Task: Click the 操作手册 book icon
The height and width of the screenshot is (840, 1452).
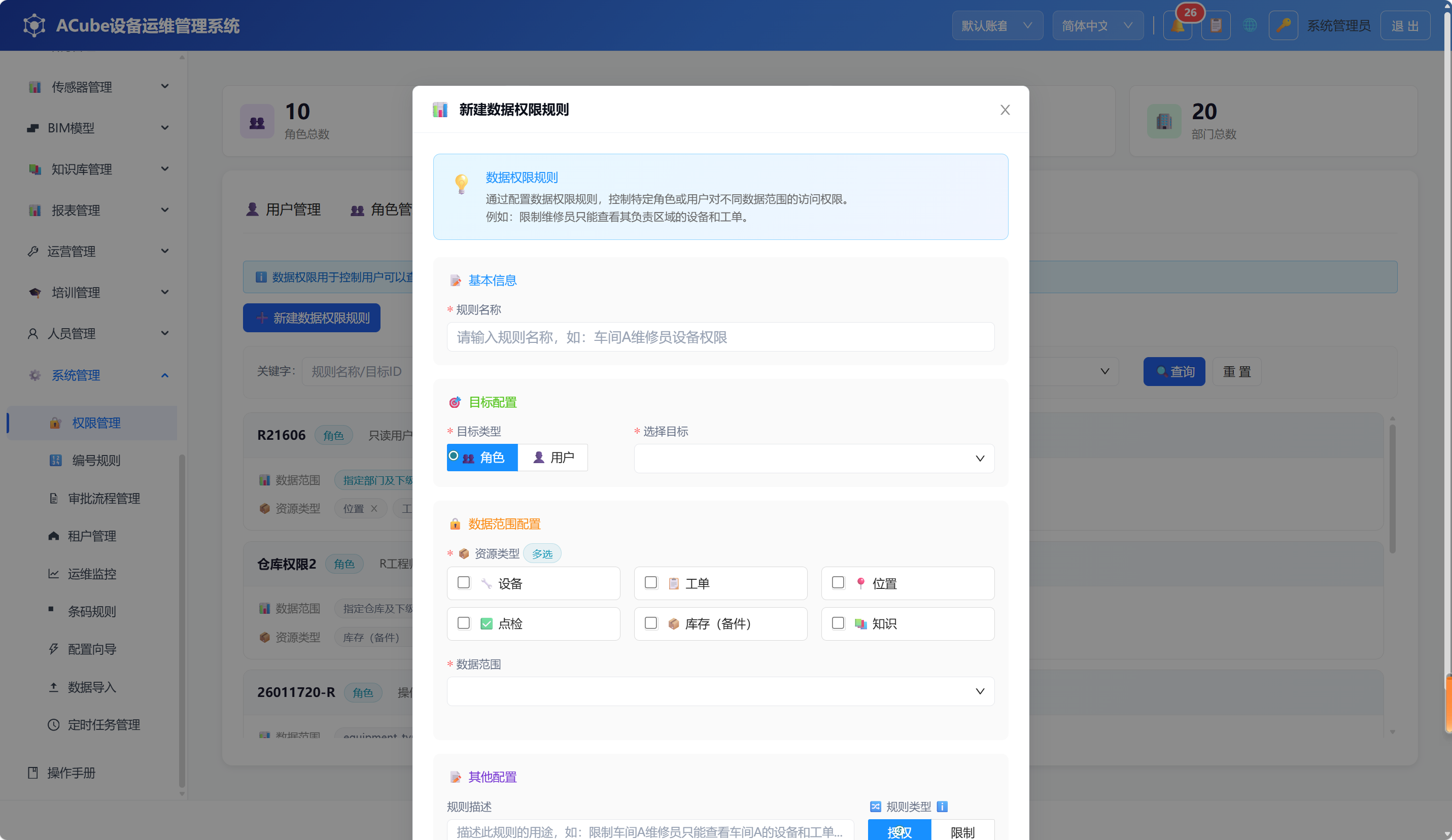Action: pos(33,773)
